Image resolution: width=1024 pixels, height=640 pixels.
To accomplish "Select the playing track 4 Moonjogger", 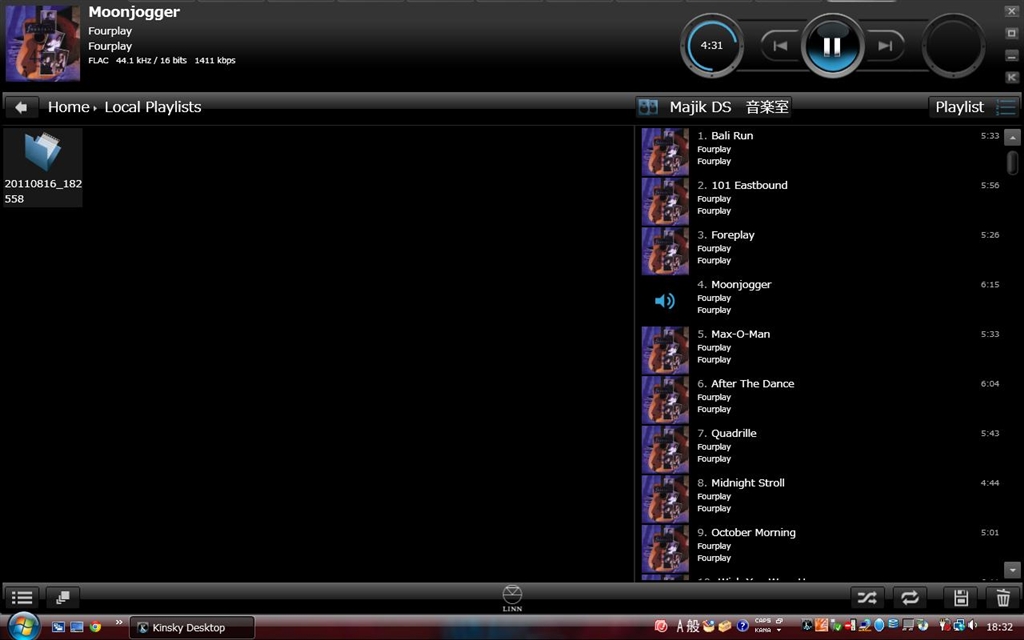I will point(822,300).
